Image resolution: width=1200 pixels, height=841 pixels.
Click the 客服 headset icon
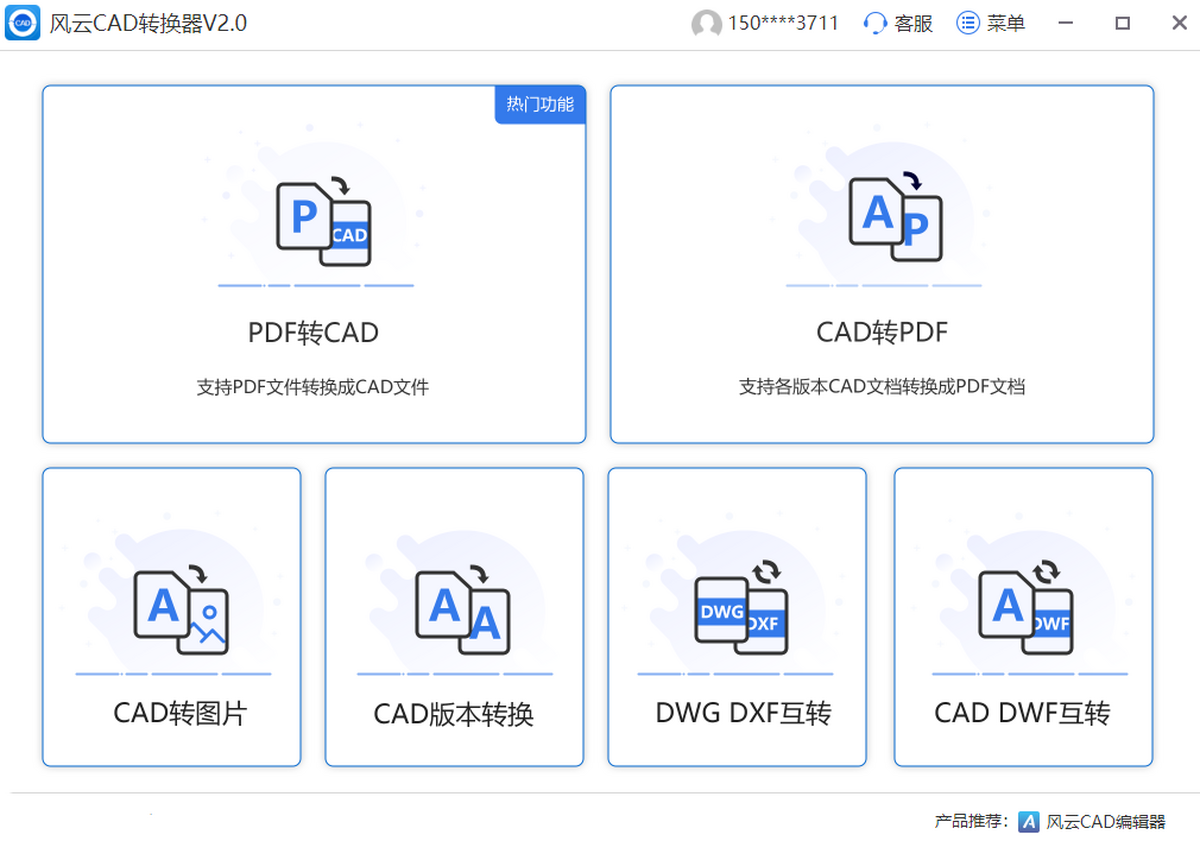[875, 23]
